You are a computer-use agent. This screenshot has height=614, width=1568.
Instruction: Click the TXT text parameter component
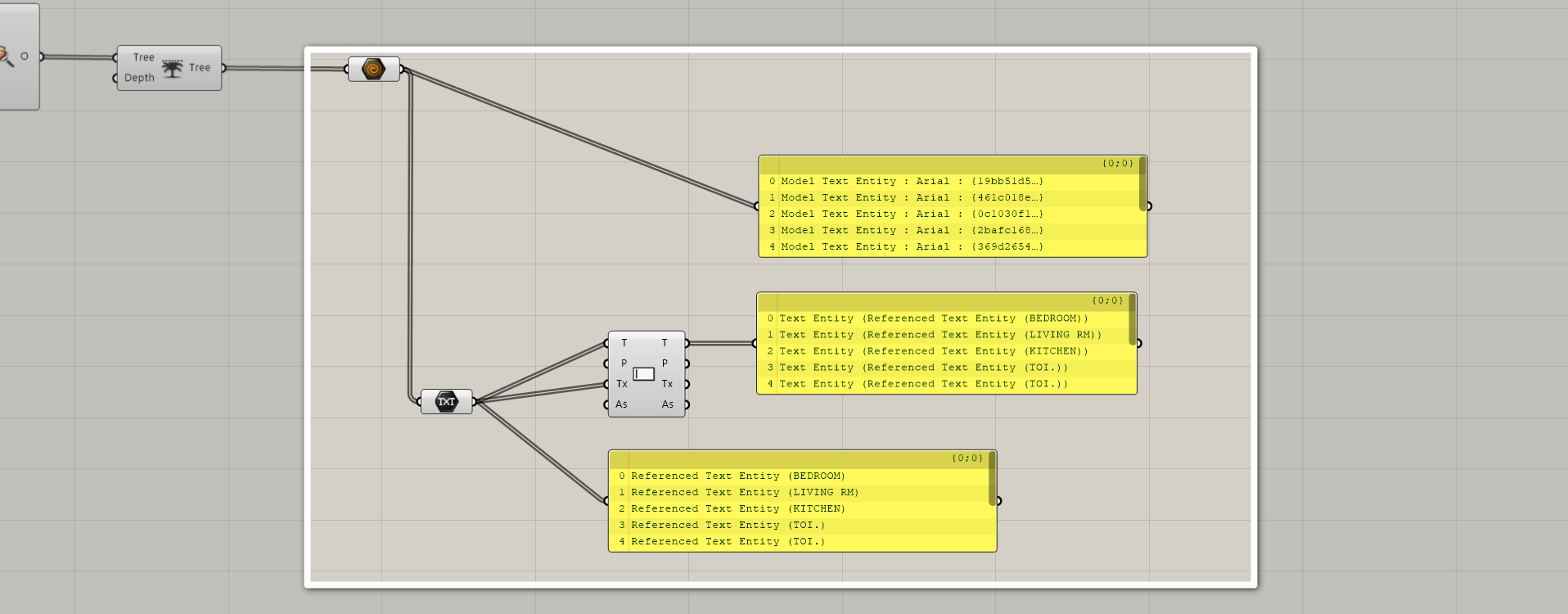point(446,401)
